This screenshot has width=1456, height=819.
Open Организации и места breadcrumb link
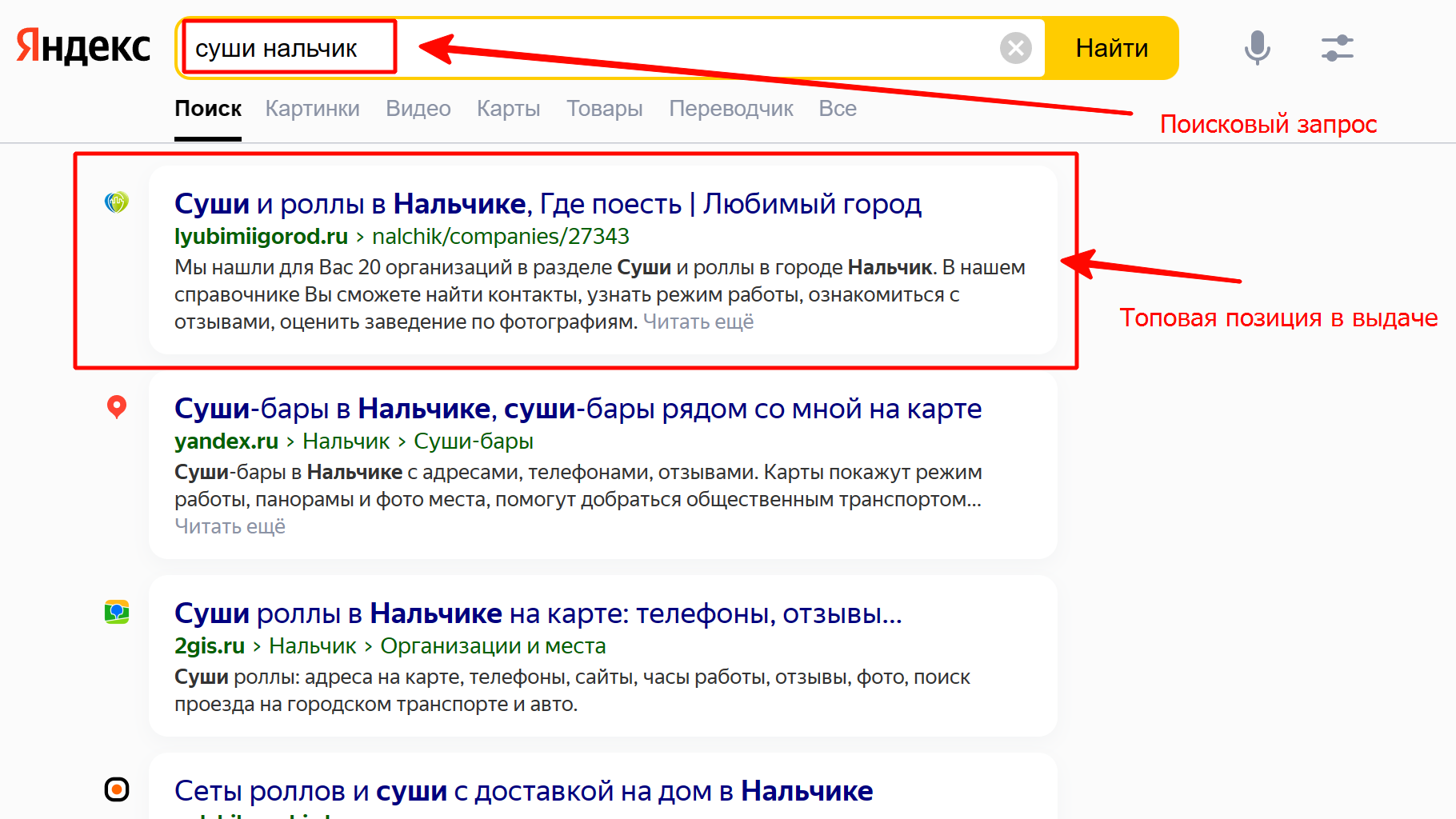coord(493,646)
